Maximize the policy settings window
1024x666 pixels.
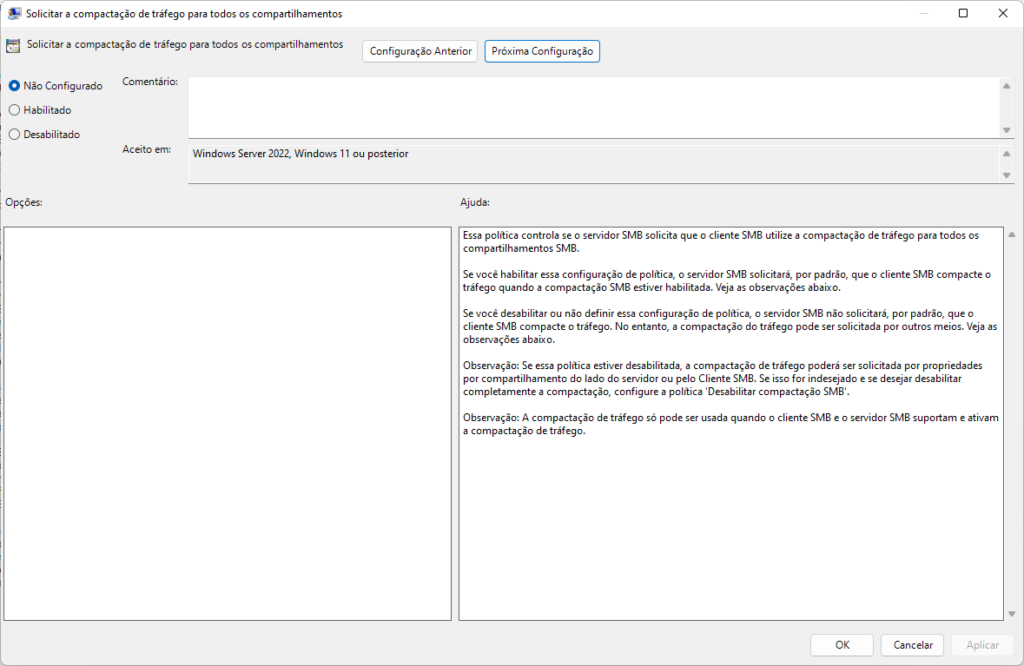click(963, 14)
